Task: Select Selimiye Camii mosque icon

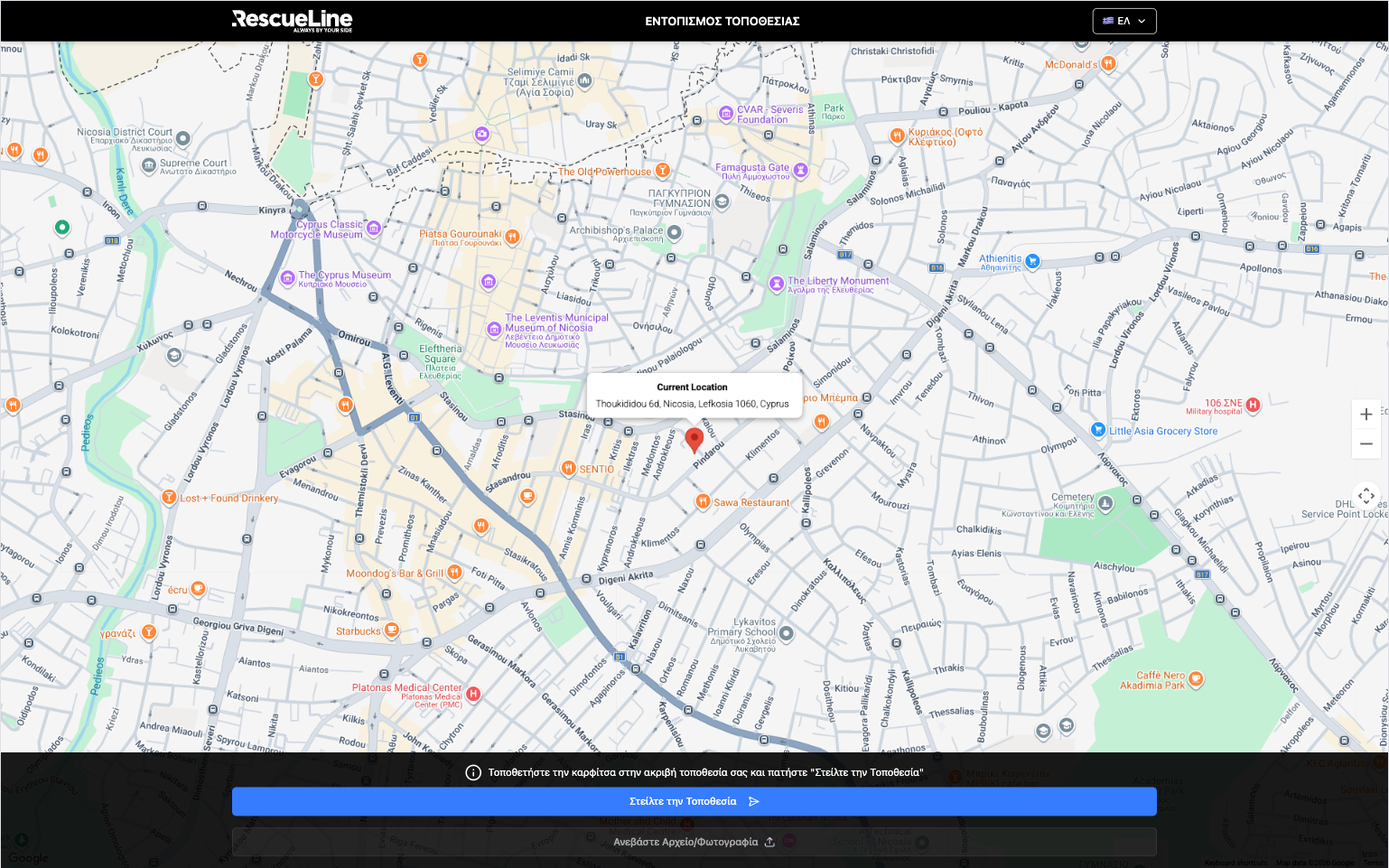Action: click(x=584, y=81)
